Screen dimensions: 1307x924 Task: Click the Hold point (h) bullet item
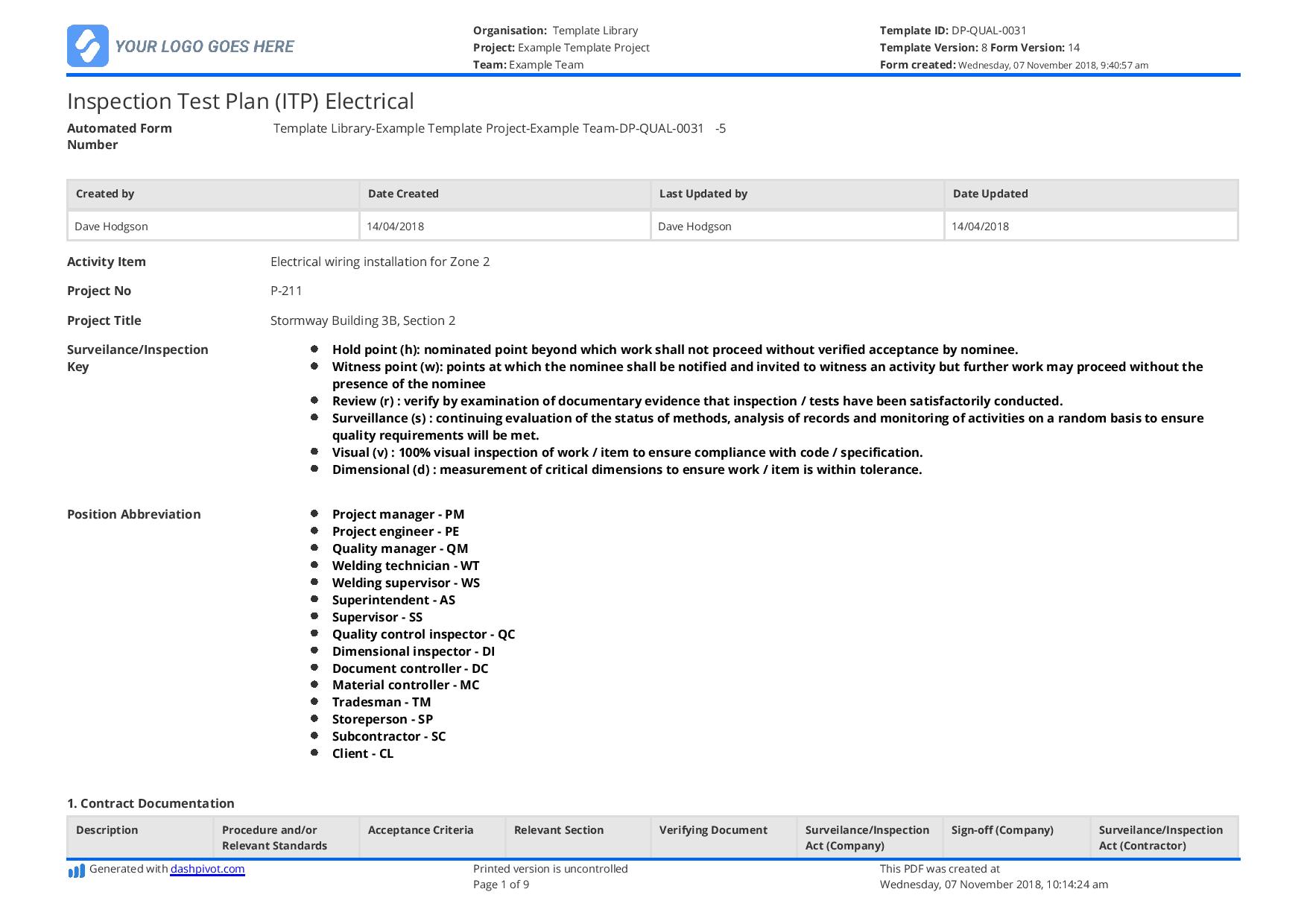[674, 349]
